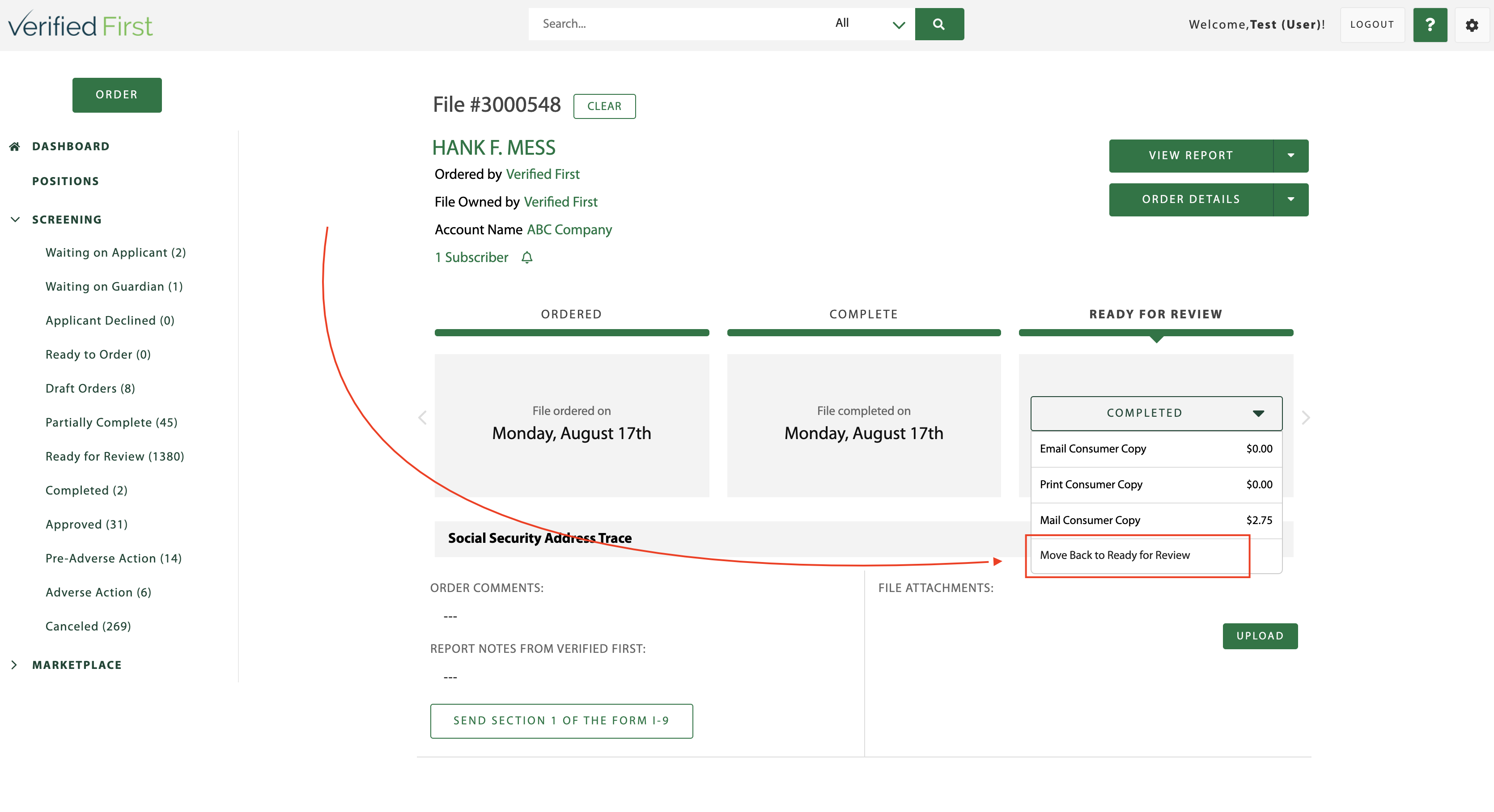Screen dimensions: 1494x812
Task: Toggle the subscriber notification bell
Action: (x=527, y=258)
